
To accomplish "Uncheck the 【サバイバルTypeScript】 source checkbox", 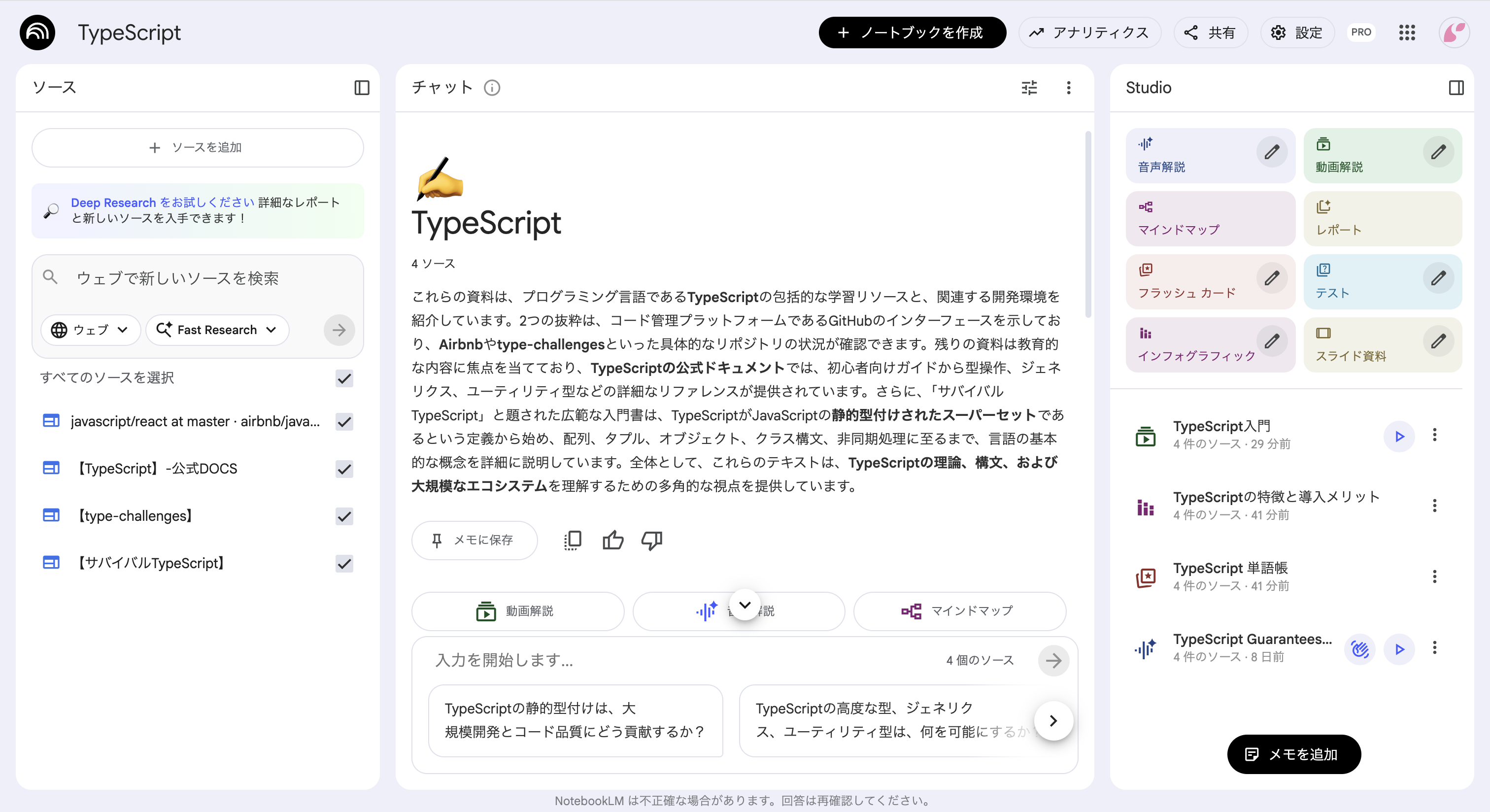I will click(x=344, y=563).
